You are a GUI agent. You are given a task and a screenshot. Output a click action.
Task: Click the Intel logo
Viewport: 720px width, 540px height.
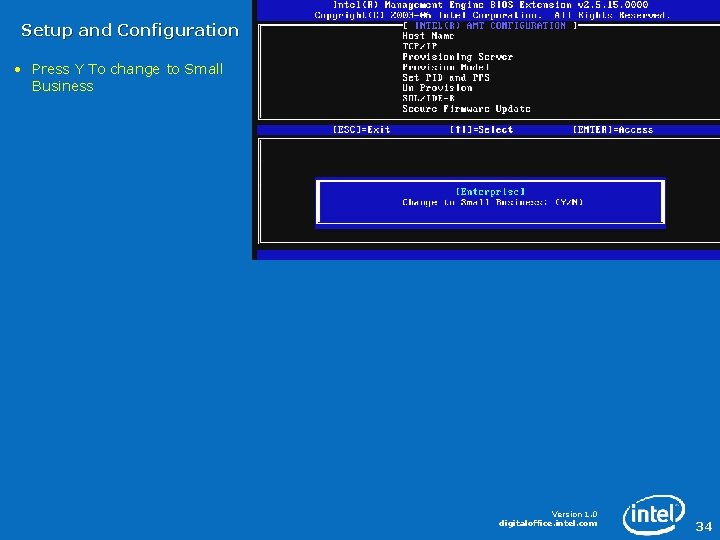click(653, 514)
